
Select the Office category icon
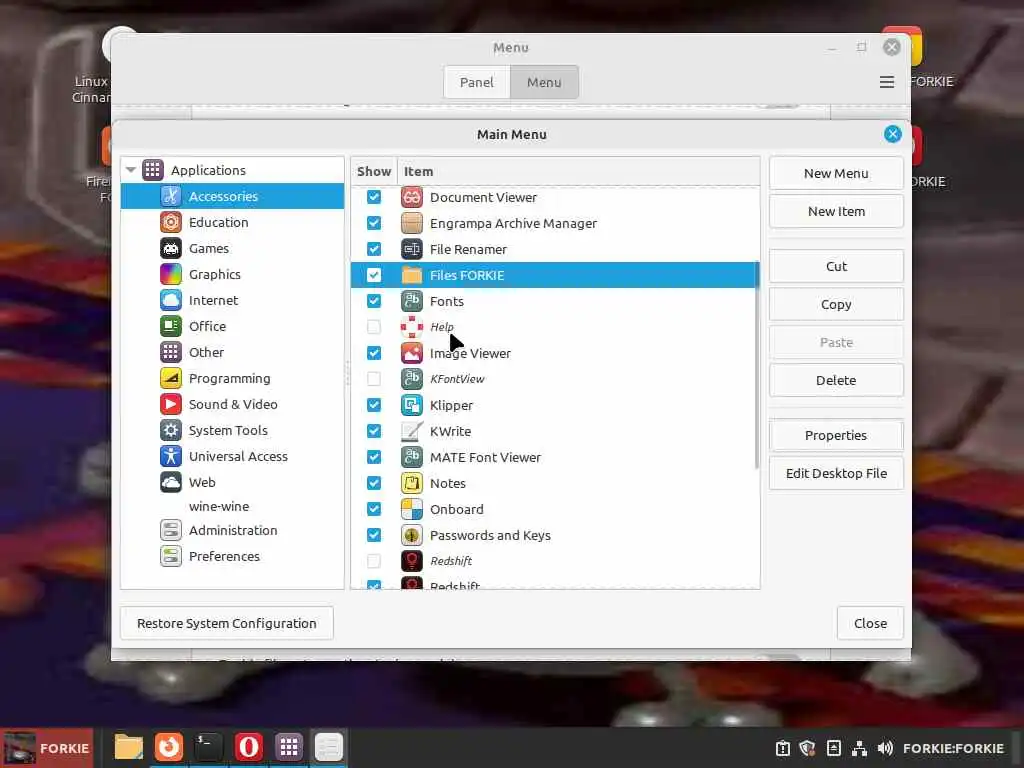(x=170, y=326)
